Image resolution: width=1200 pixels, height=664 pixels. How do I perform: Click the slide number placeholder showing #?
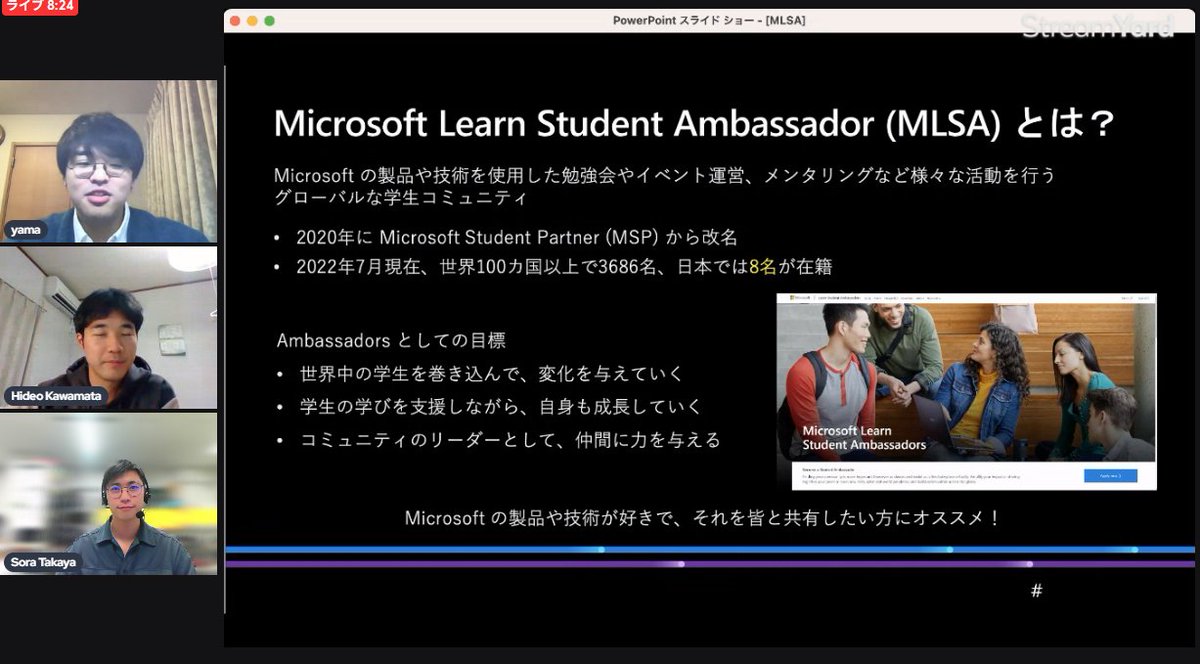coord(1036,590)
